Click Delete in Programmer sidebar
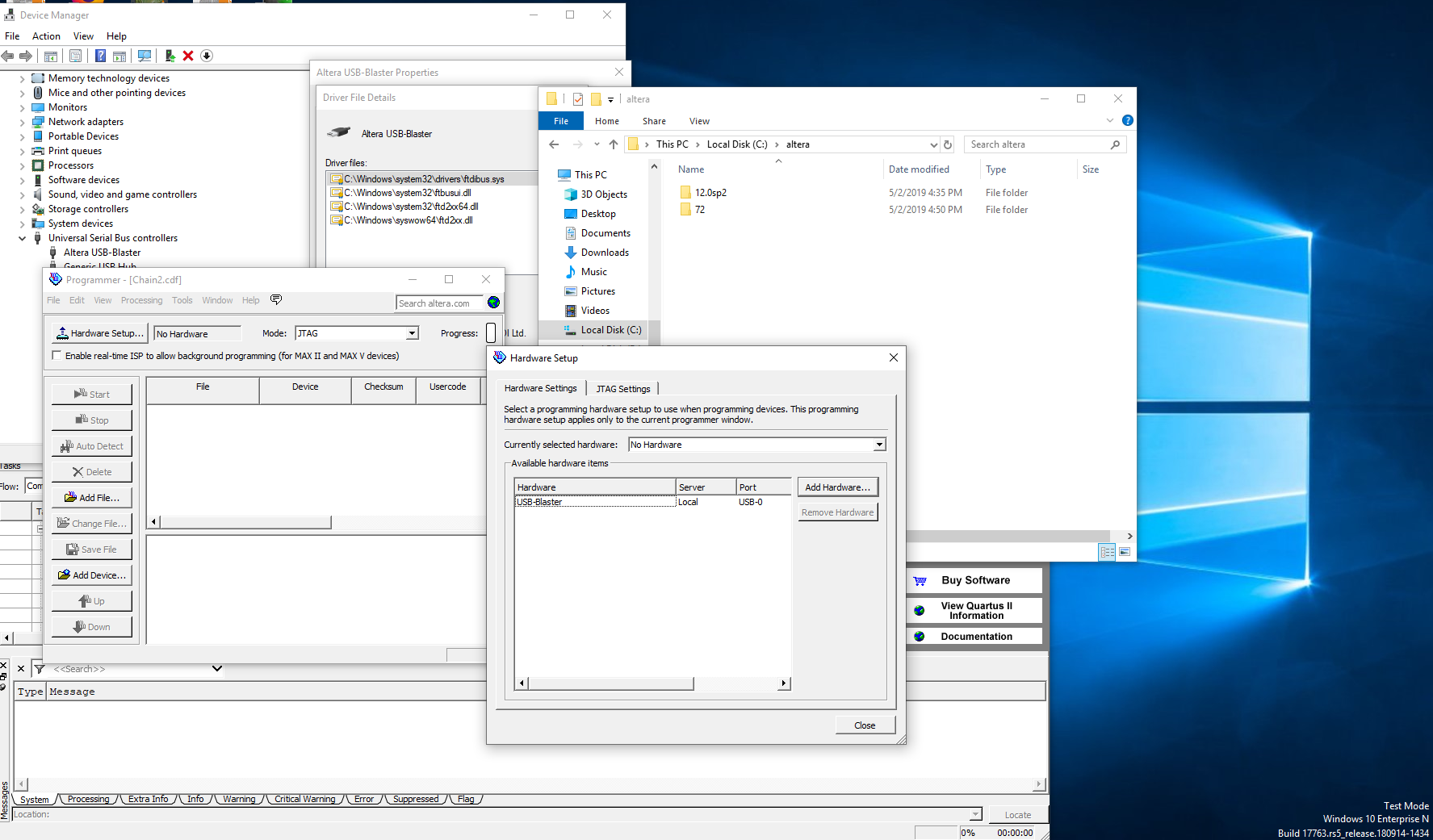The height and width of the screenshot is (840, 1433). coord(91,472)
